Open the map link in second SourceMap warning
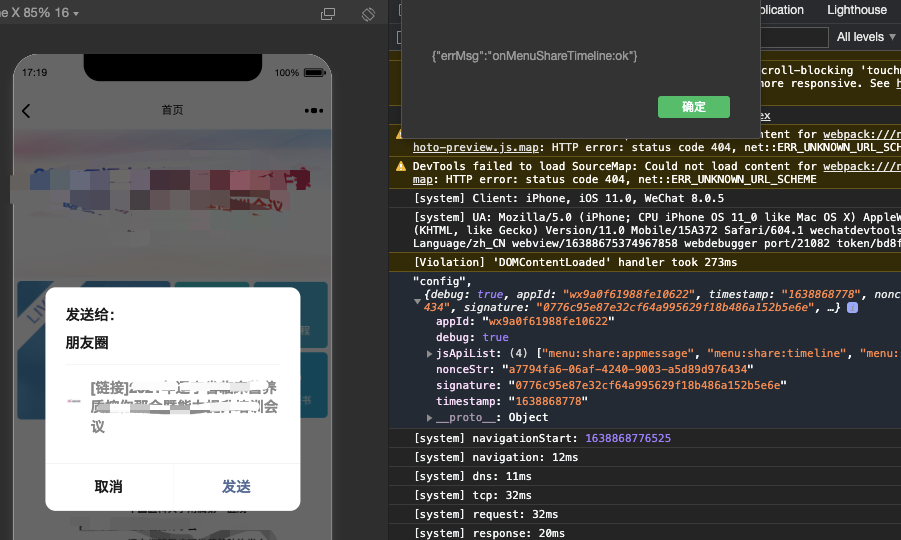The height and width of the screenshot is (540, 901). point(422,179)
